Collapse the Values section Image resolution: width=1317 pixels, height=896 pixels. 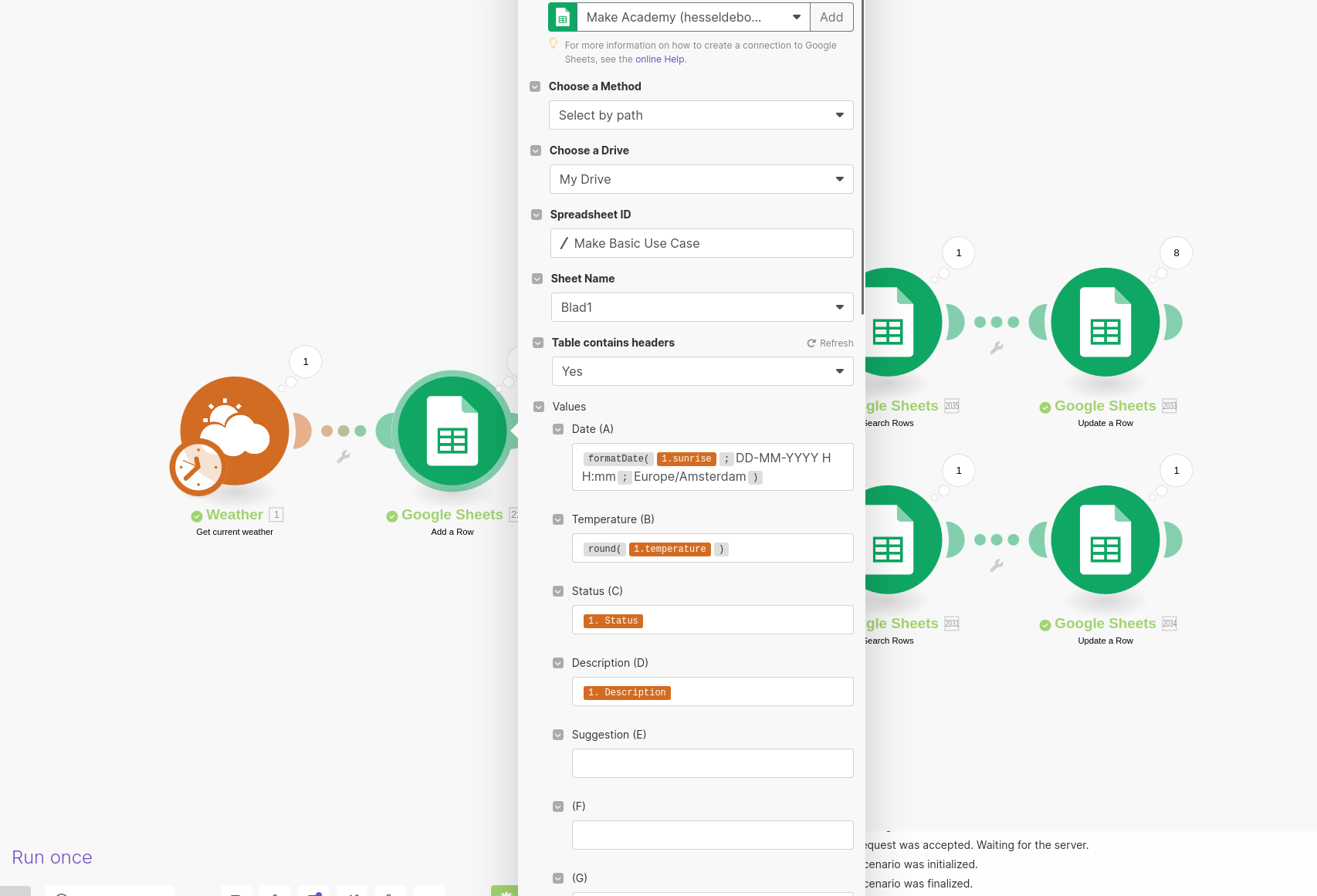[x=539, y=407]
